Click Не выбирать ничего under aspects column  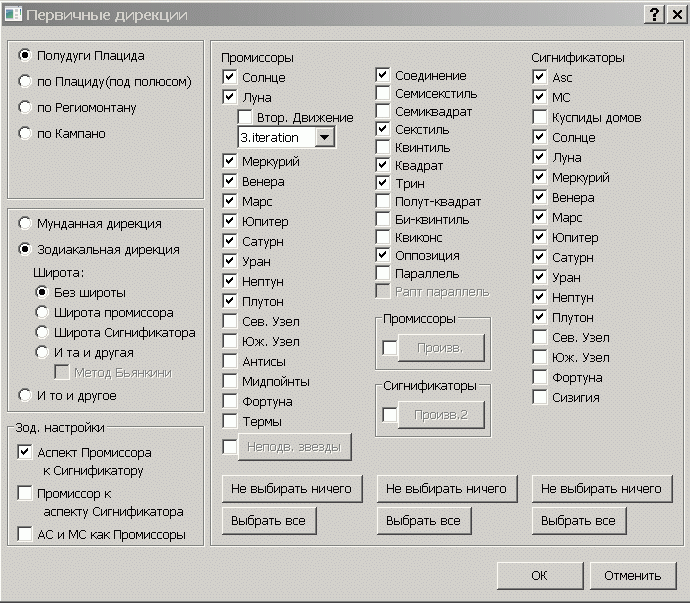tap(447, 489)
